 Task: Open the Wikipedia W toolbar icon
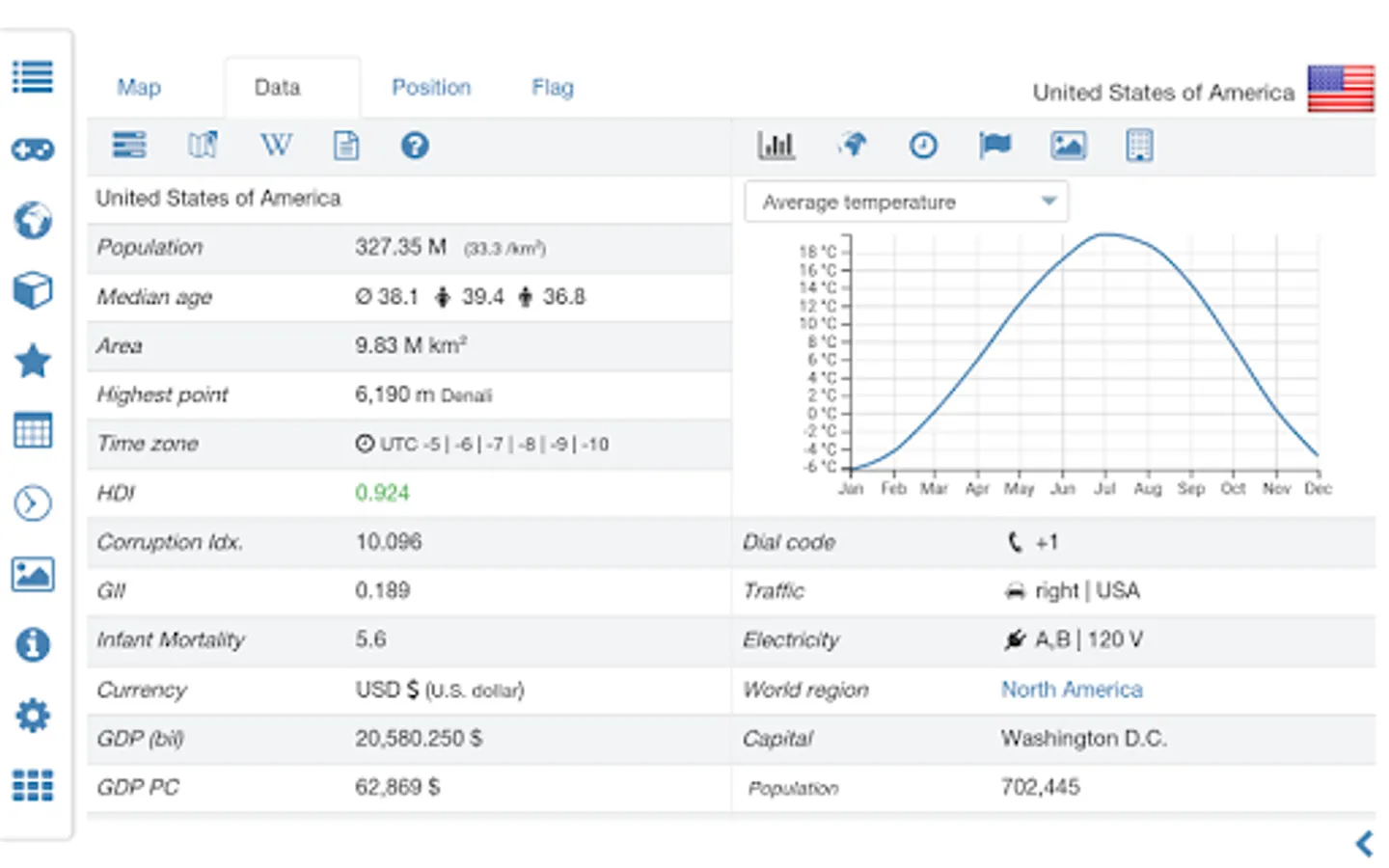click(x=276, y=146)
